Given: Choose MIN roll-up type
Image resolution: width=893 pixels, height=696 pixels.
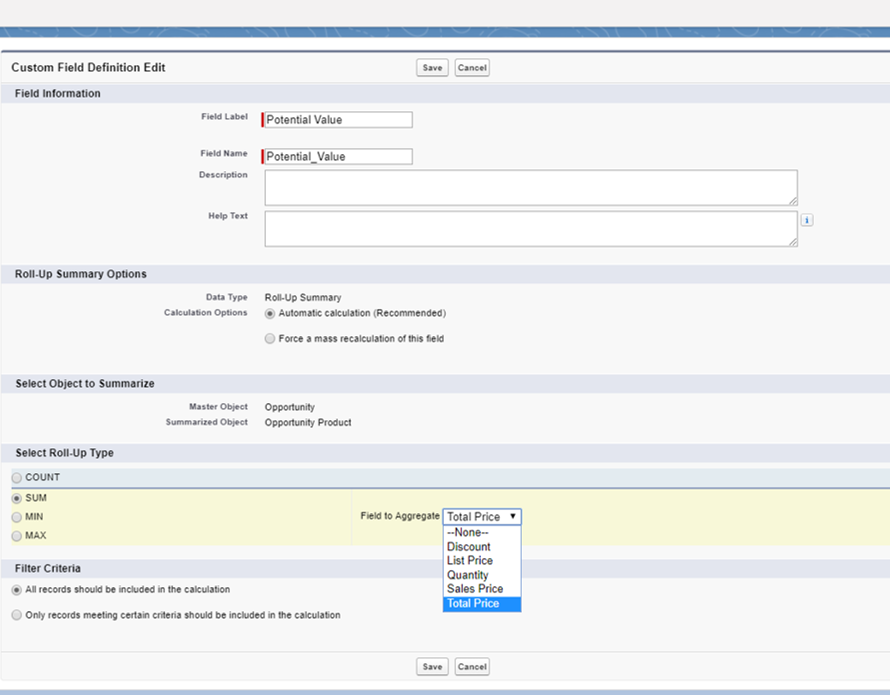Looking at the screenshot, I should tap(17, 517).
